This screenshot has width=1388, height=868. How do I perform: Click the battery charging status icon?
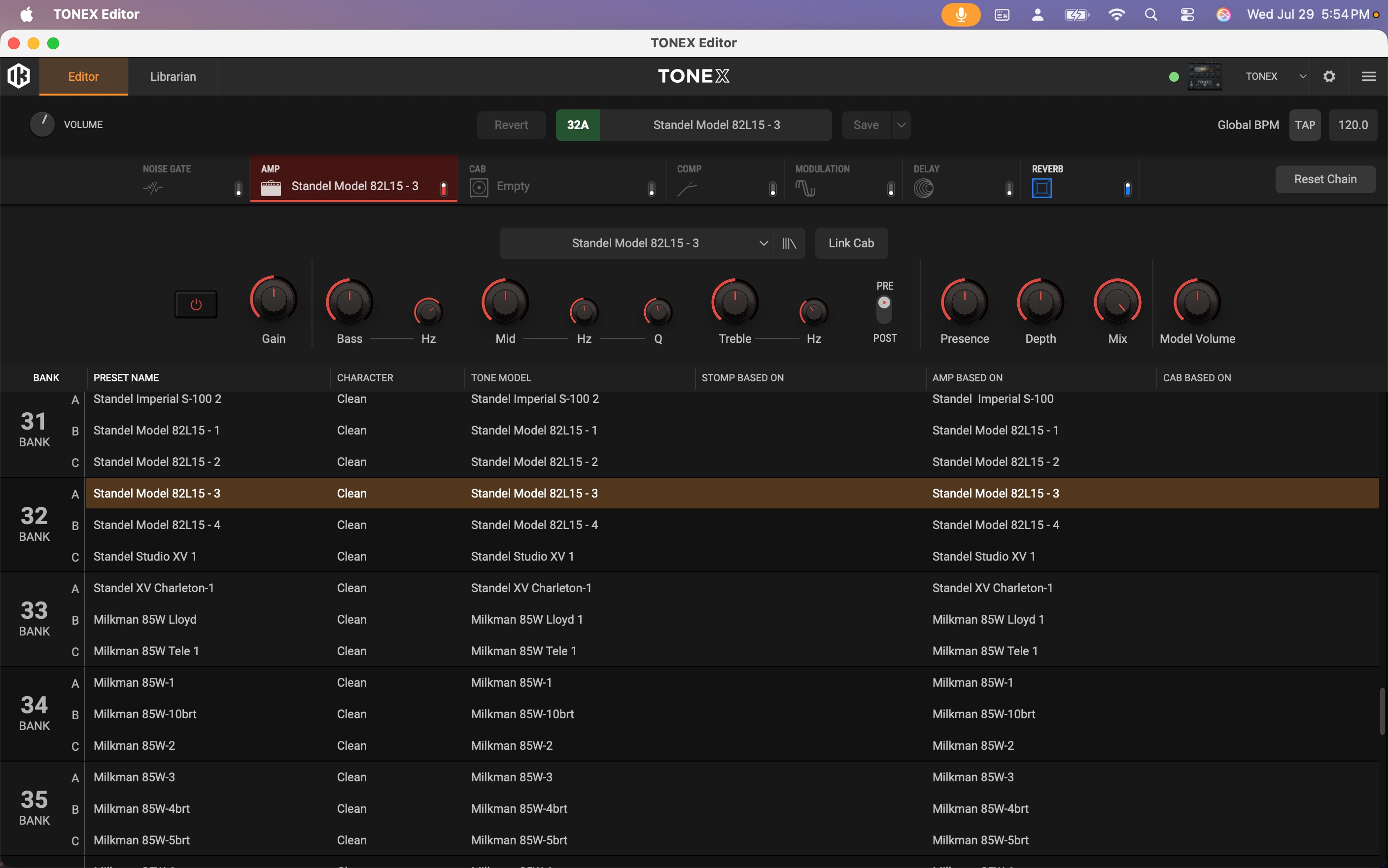pos(1077,14)
